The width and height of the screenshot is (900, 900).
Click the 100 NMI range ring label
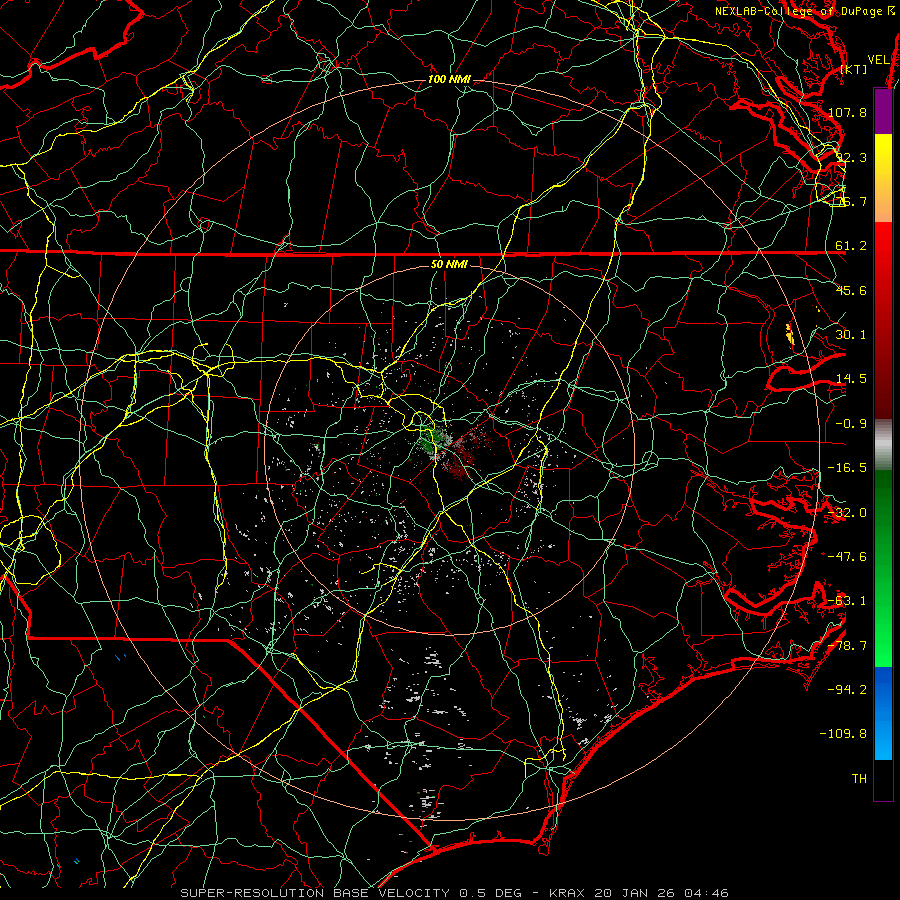pos(449,79)
